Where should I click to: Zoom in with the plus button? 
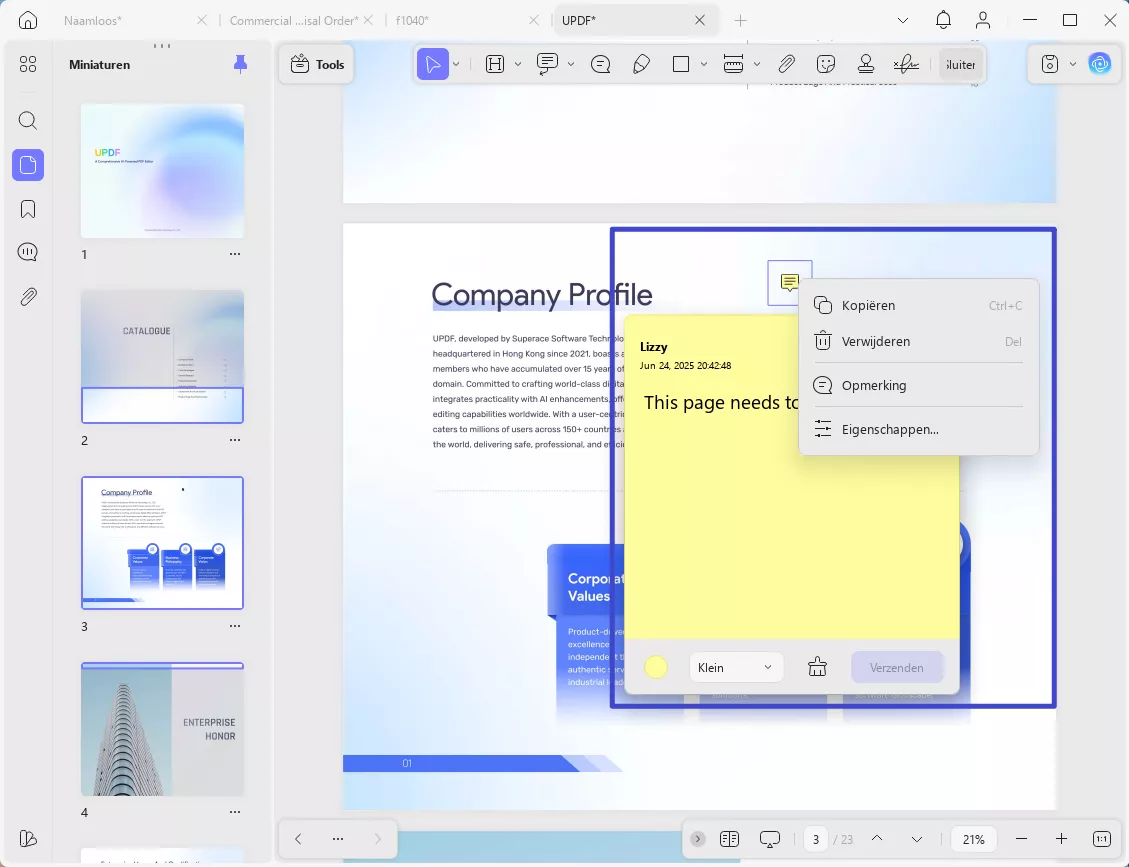pyautogui.click(x=1061, y=839)
